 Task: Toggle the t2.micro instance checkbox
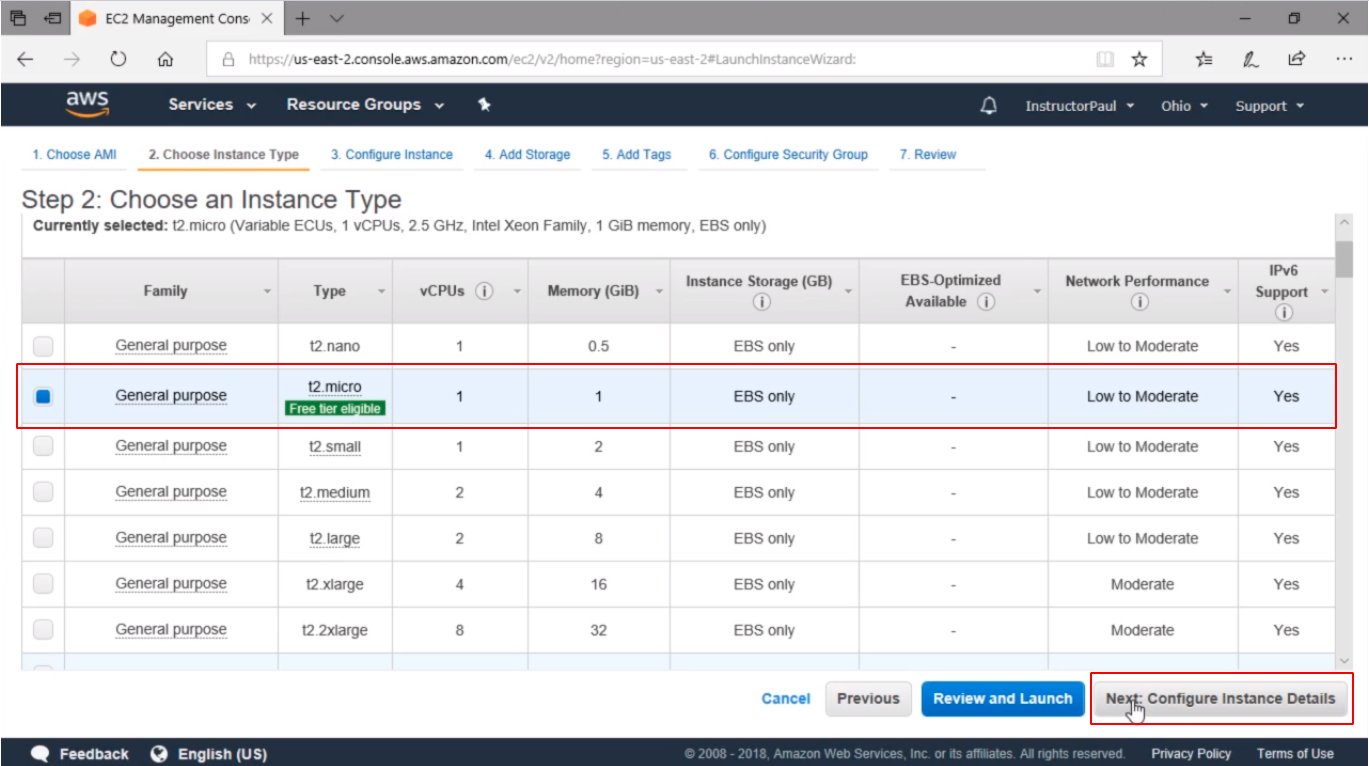(x=43, y=396)
